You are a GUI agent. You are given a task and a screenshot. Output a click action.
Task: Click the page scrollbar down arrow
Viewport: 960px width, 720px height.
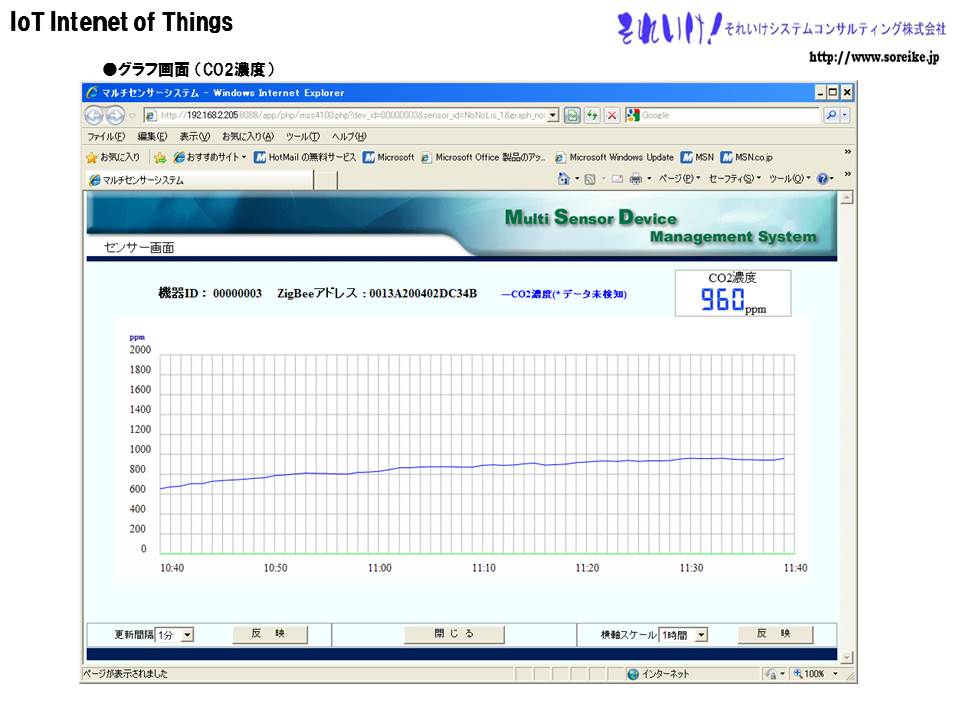(847, 658)
